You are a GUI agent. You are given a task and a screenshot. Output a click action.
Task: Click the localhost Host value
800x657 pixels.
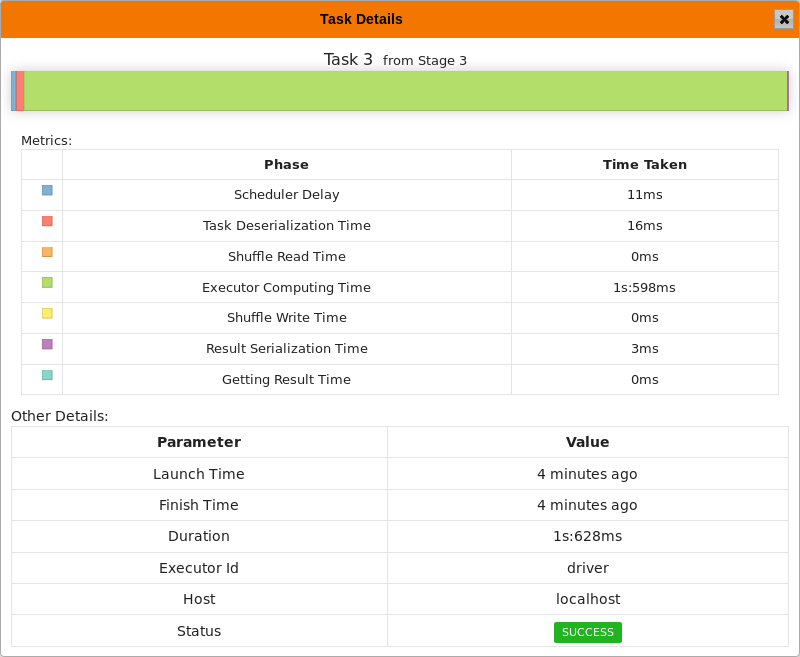point(588,599)
